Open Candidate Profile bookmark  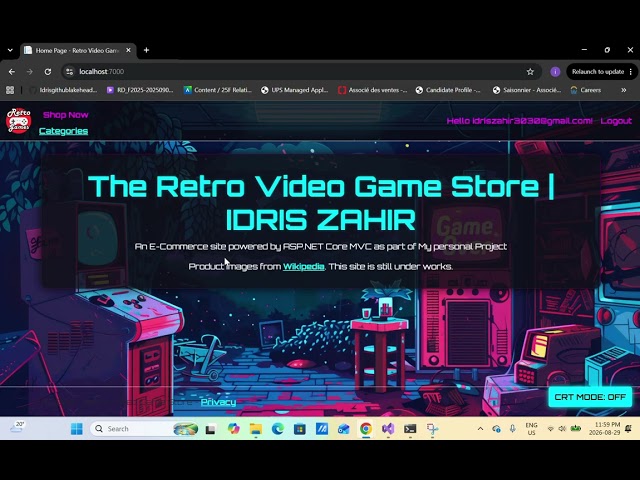448,90
